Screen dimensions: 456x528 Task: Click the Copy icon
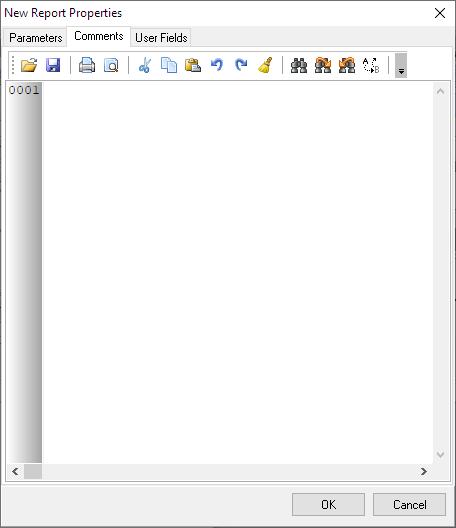(x=169, y=65)
